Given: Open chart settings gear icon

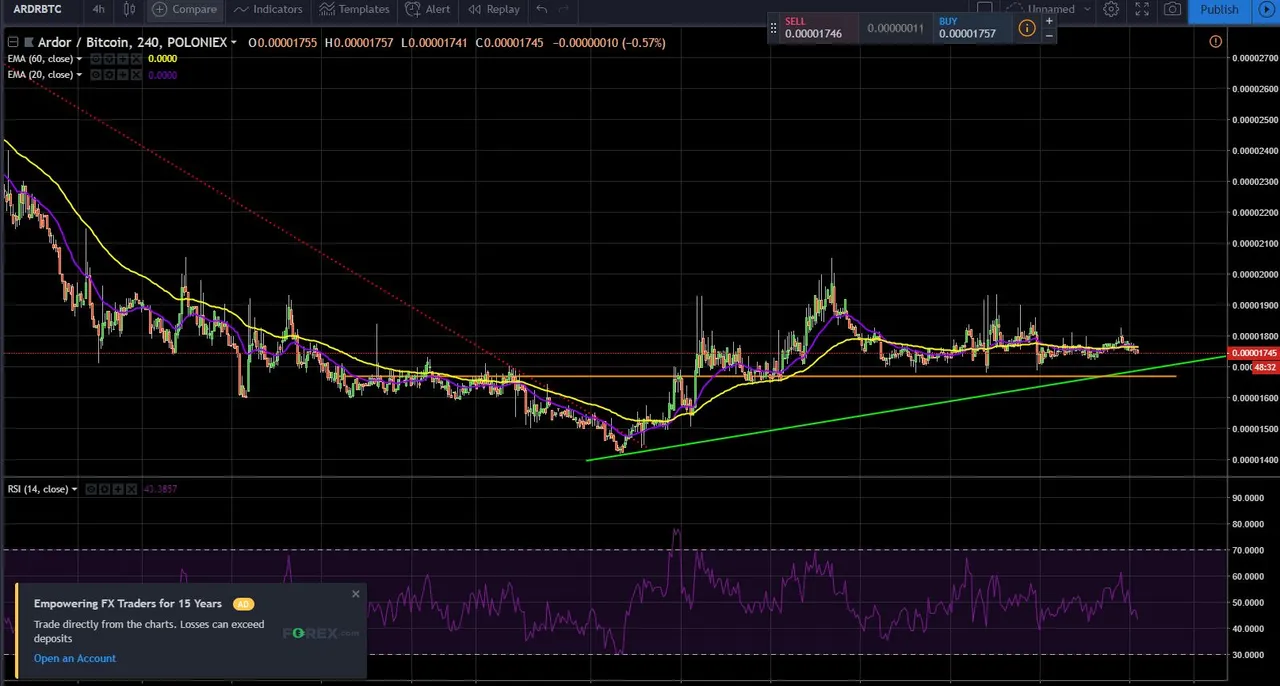Looking at the screenshot, I should [1111, 9].
